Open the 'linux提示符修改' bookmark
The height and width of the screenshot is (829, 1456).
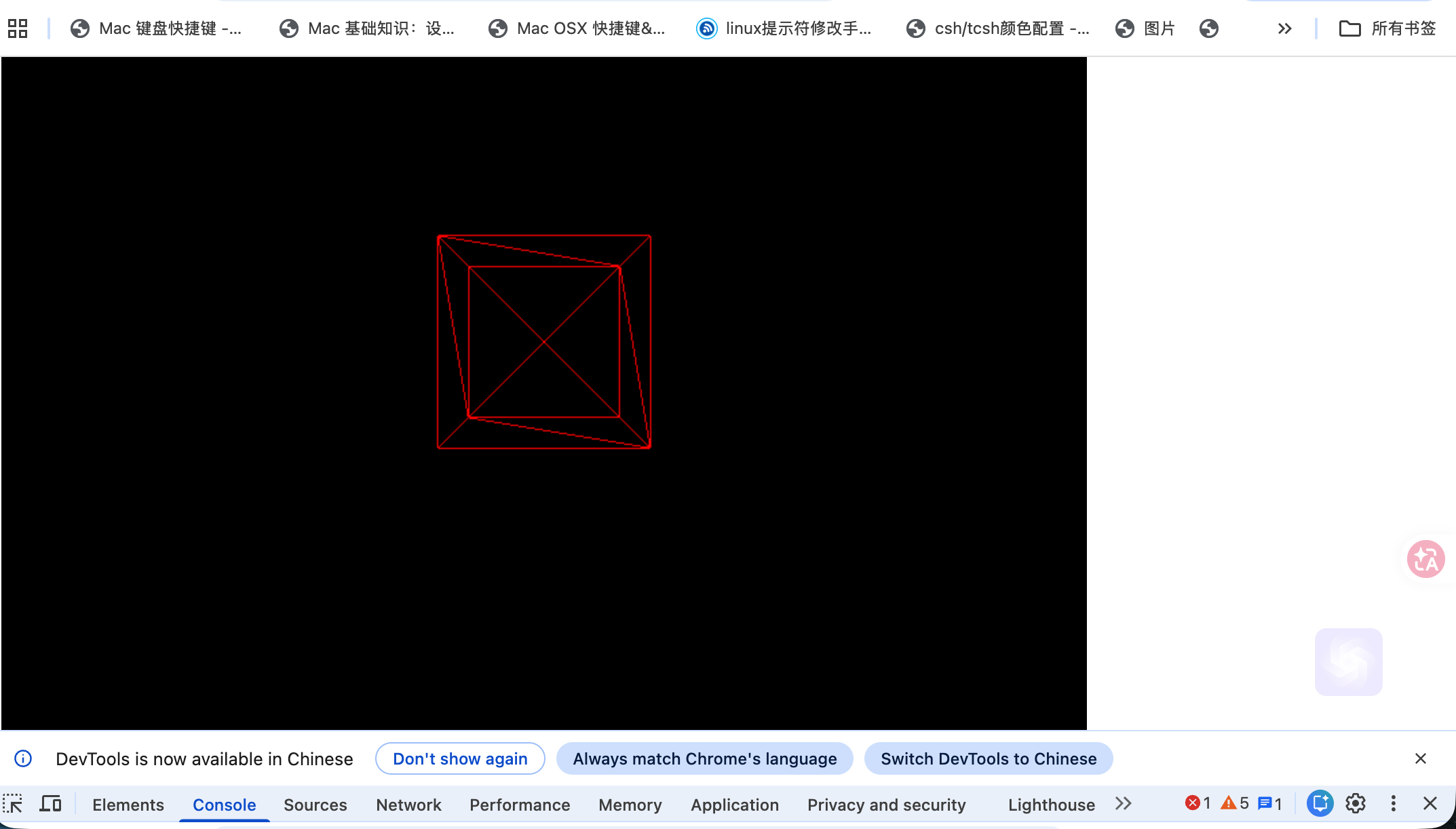tap(785, 28)
